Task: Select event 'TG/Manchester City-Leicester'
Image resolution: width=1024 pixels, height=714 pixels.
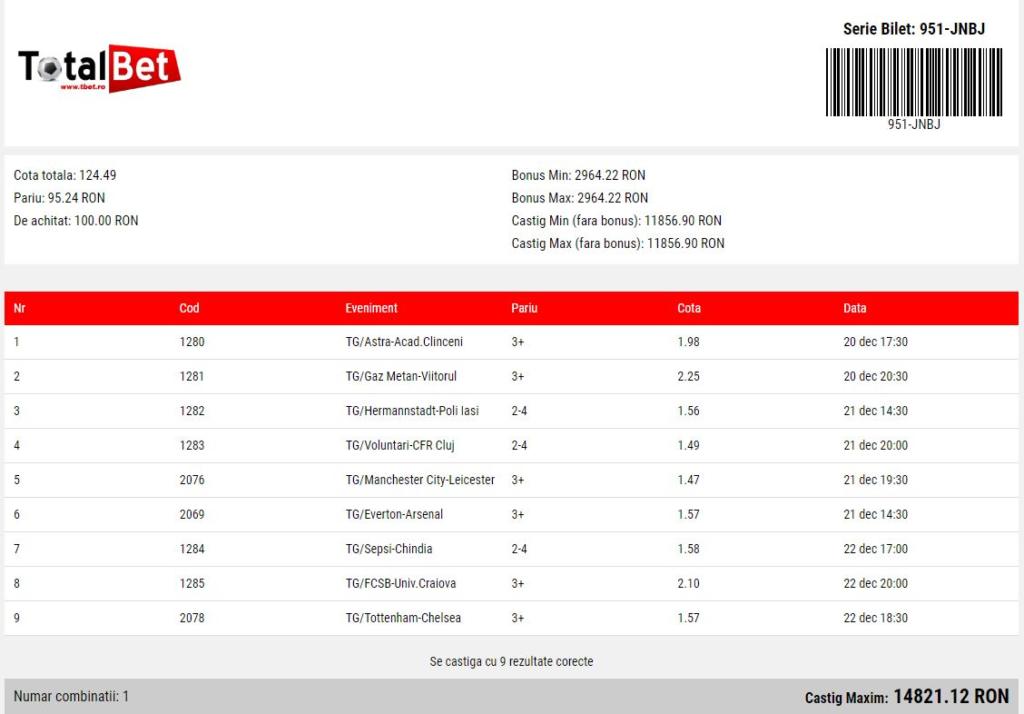Action: [420, 480]
